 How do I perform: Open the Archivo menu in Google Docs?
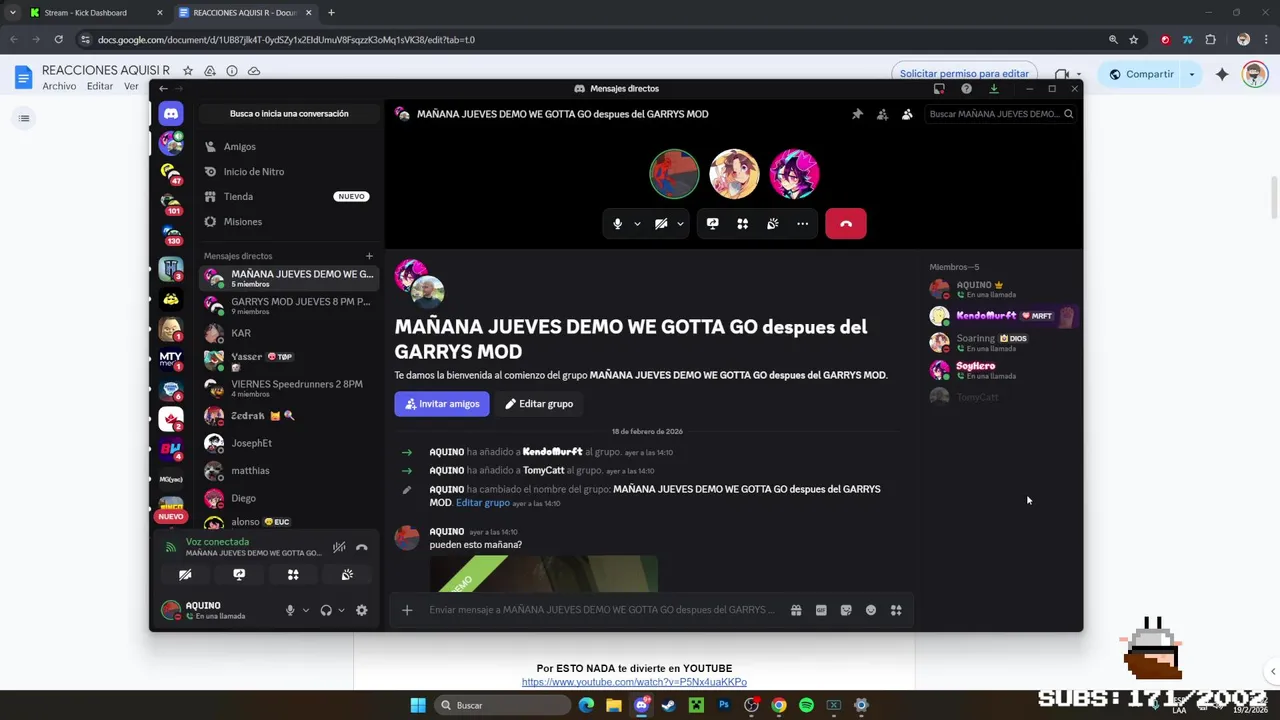(x=59, y=87)
